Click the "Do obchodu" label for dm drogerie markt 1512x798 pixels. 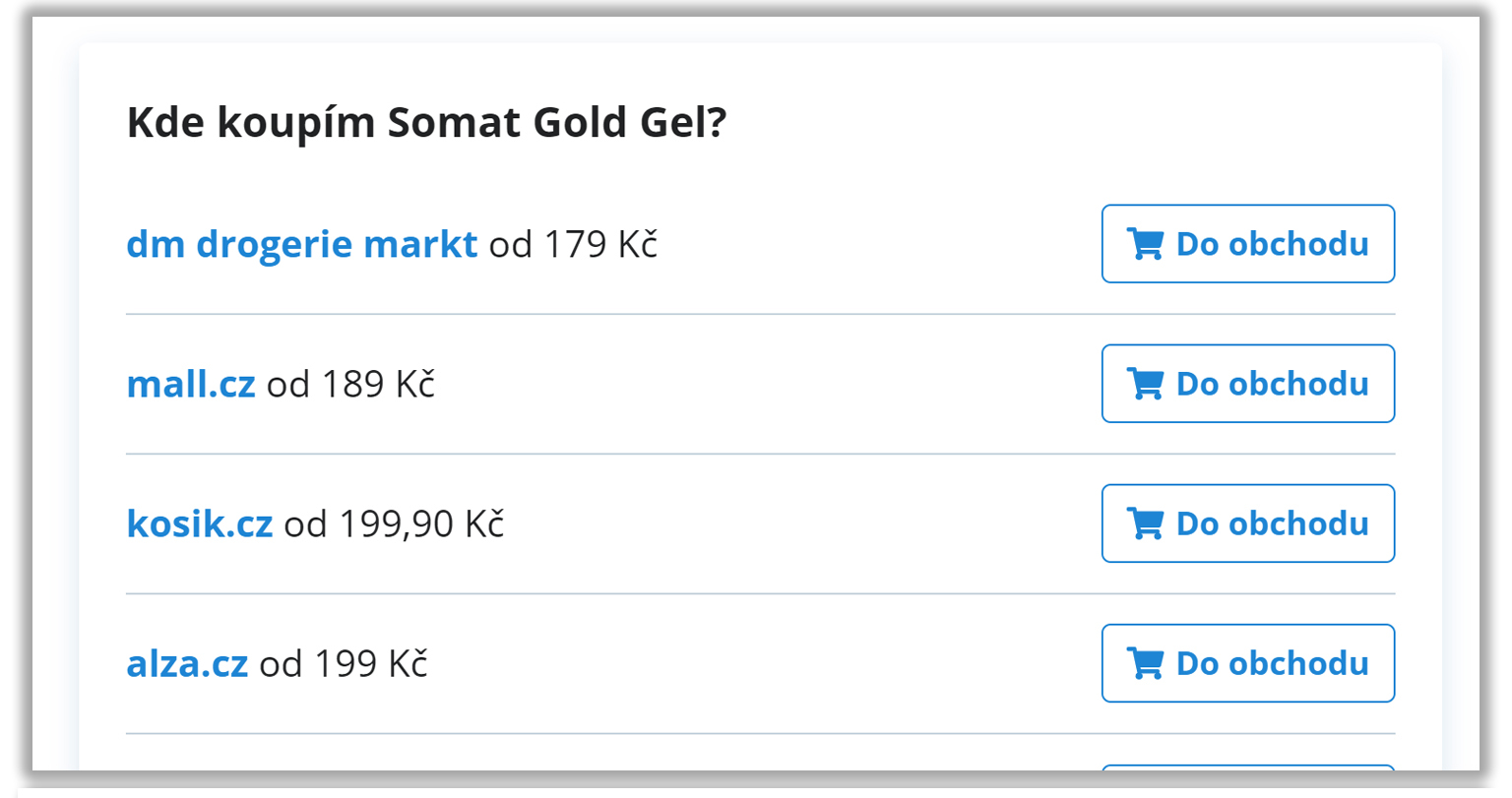click(x=1273, y=244)
